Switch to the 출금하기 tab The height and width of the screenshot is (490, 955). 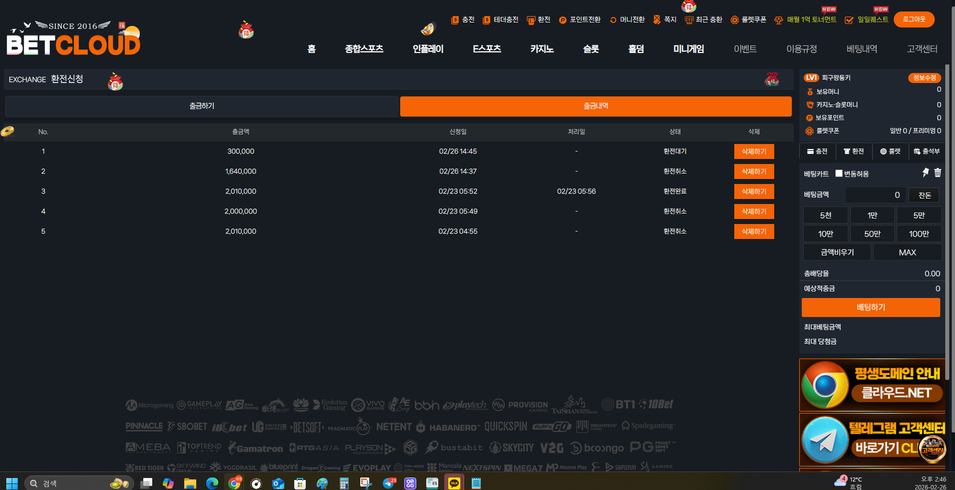(201, 106)
